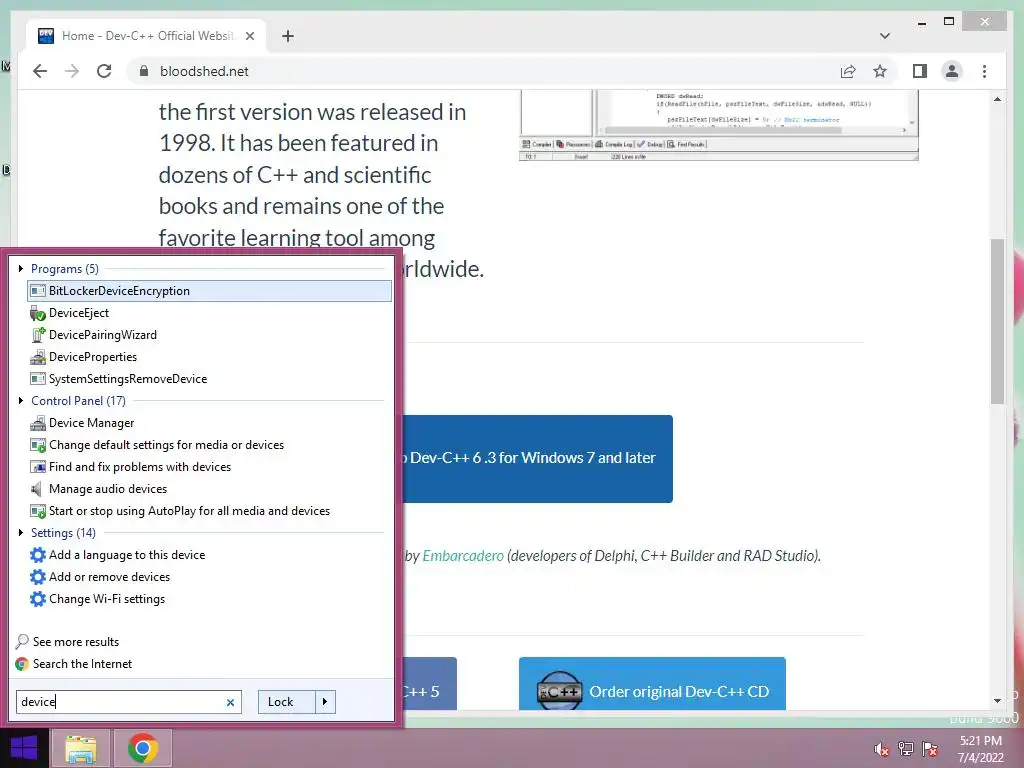Bookmark this page with the star
The image size is (1024, 768).
coord(880,71)
